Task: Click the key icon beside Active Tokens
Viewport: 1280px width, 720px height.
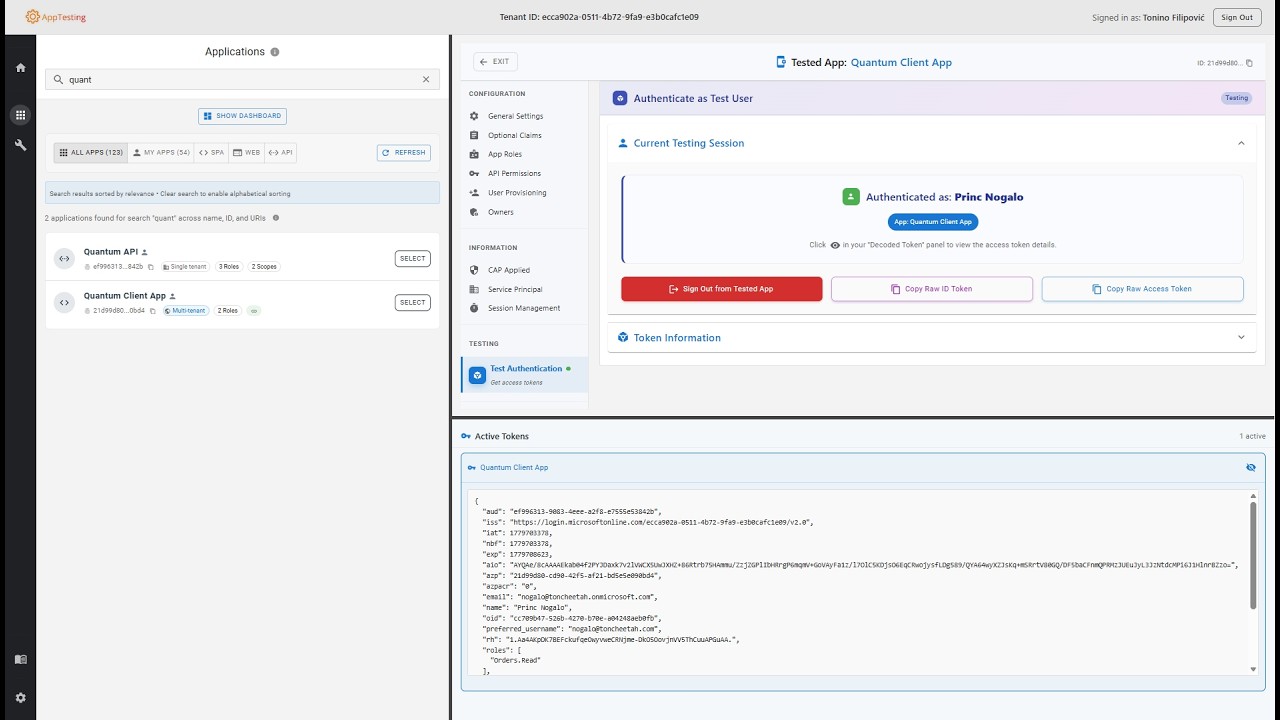Action: tap(466, 436)
